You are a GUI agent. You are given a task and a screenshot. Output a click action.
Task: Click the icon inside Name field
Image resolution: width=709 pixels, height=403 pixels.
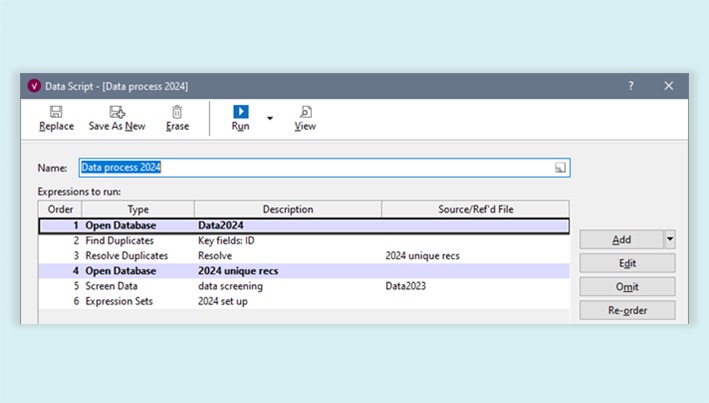click(561, 168)
